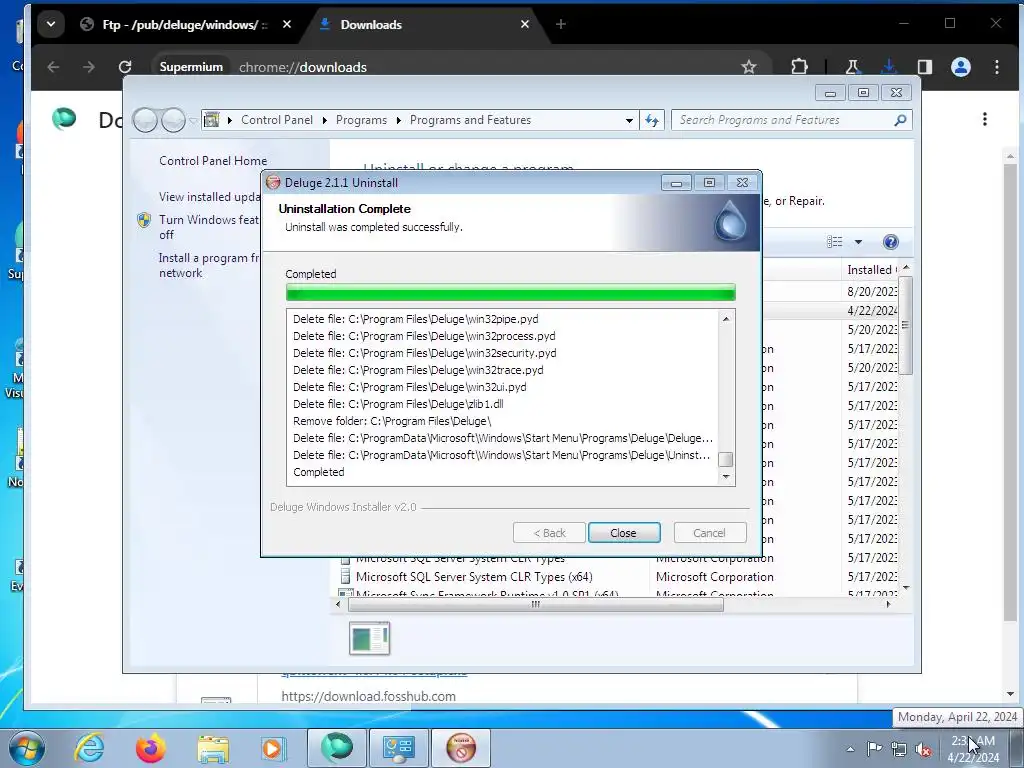Bookmark page with the star icon

(749, 67)
